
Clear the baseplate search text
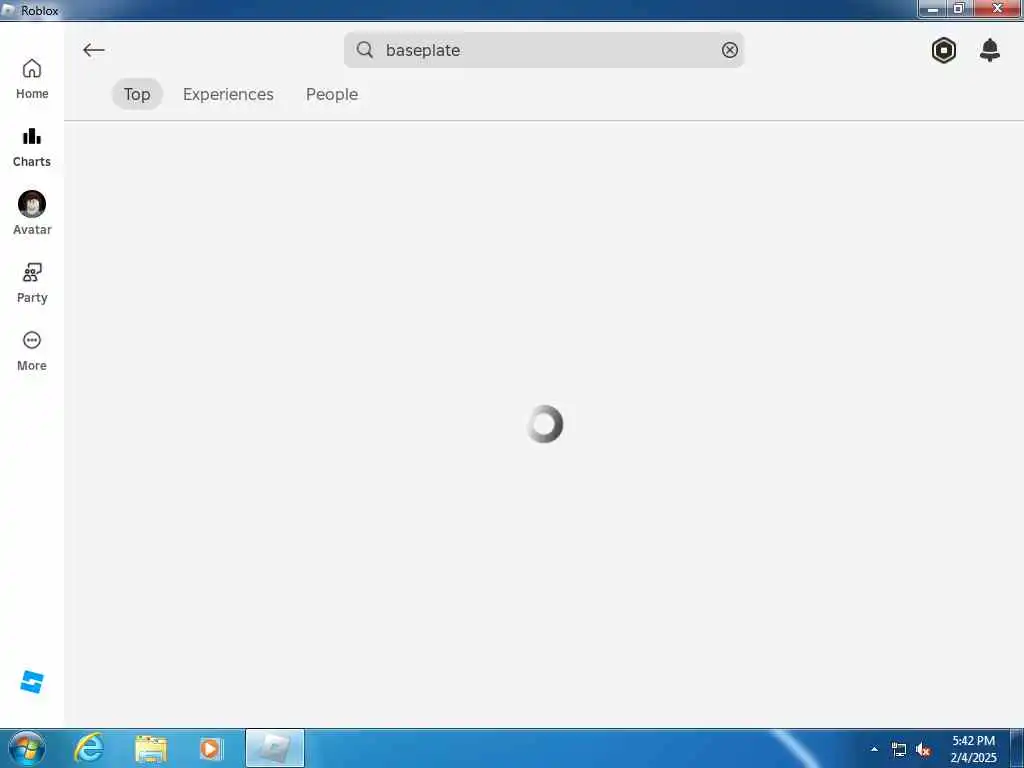point(729,50)
